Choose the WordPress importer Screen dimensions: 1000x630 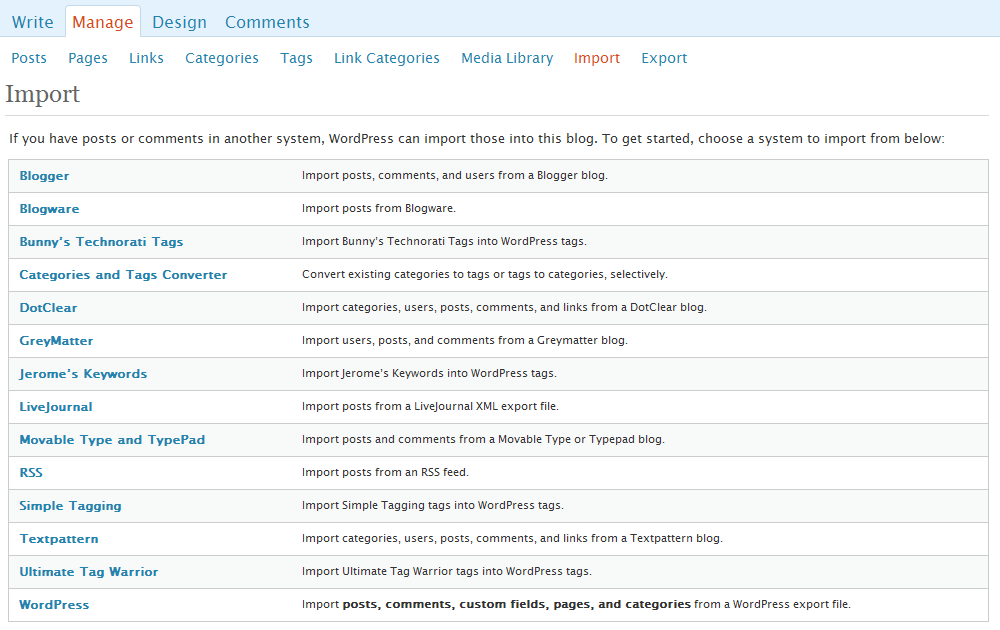coord(54,605)
